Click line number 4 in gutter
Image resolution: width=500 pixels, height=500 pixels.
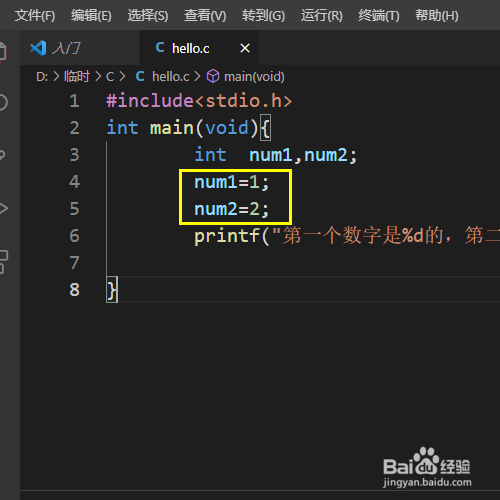tap(74, 182)
